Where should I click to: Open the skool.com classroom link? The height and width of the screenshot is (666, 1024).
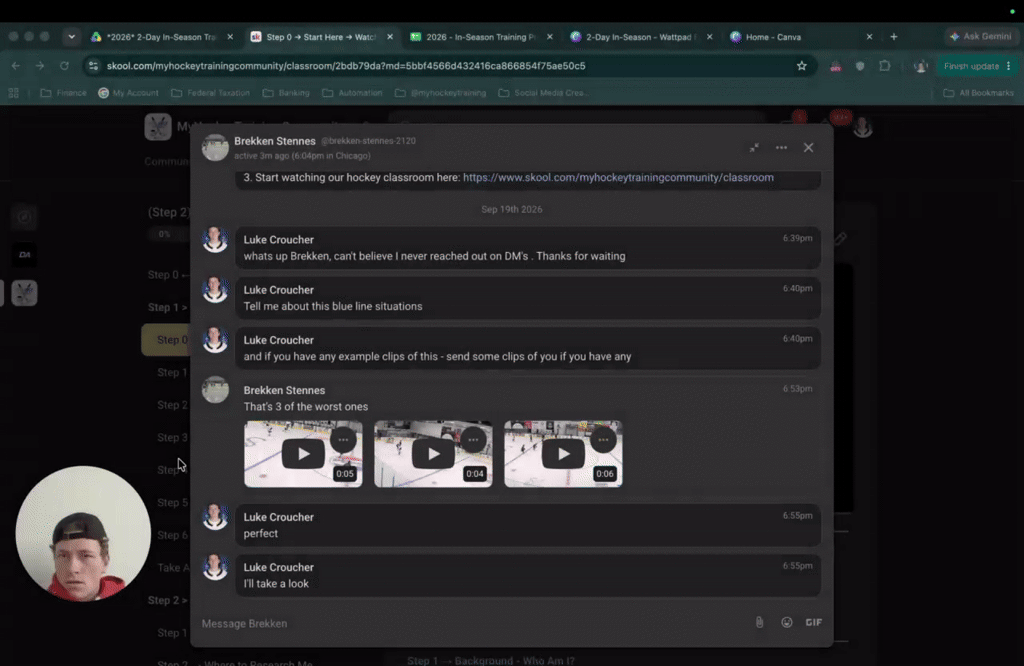pos(618,178)
